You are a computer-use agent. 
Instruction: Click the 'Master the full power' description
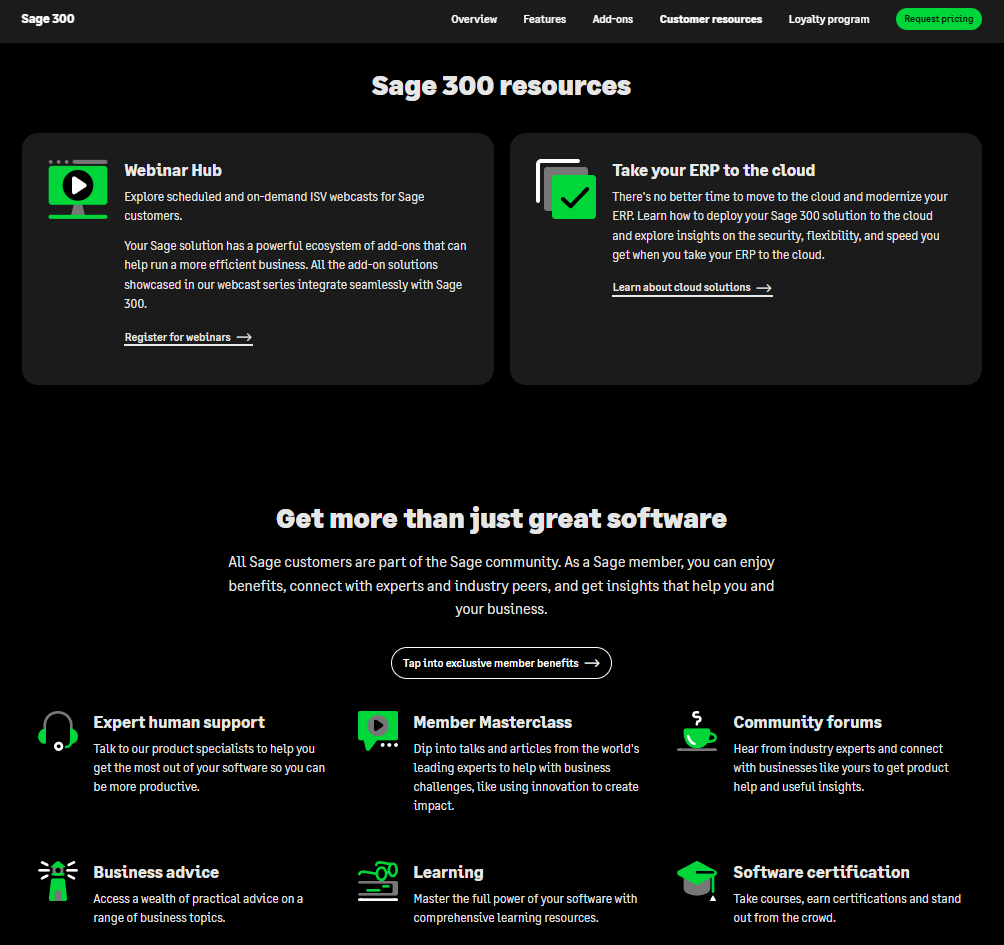[x=526, y=908]
